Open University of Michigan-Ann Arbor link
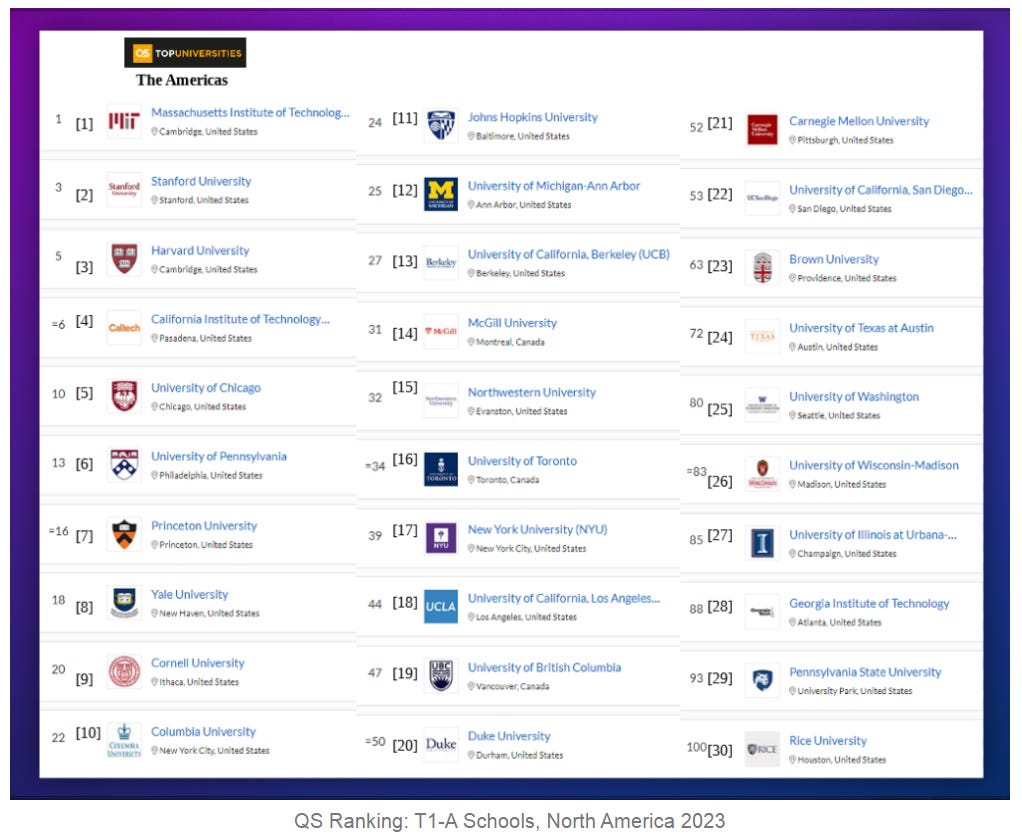The image size is (1022, 839). 553,186
